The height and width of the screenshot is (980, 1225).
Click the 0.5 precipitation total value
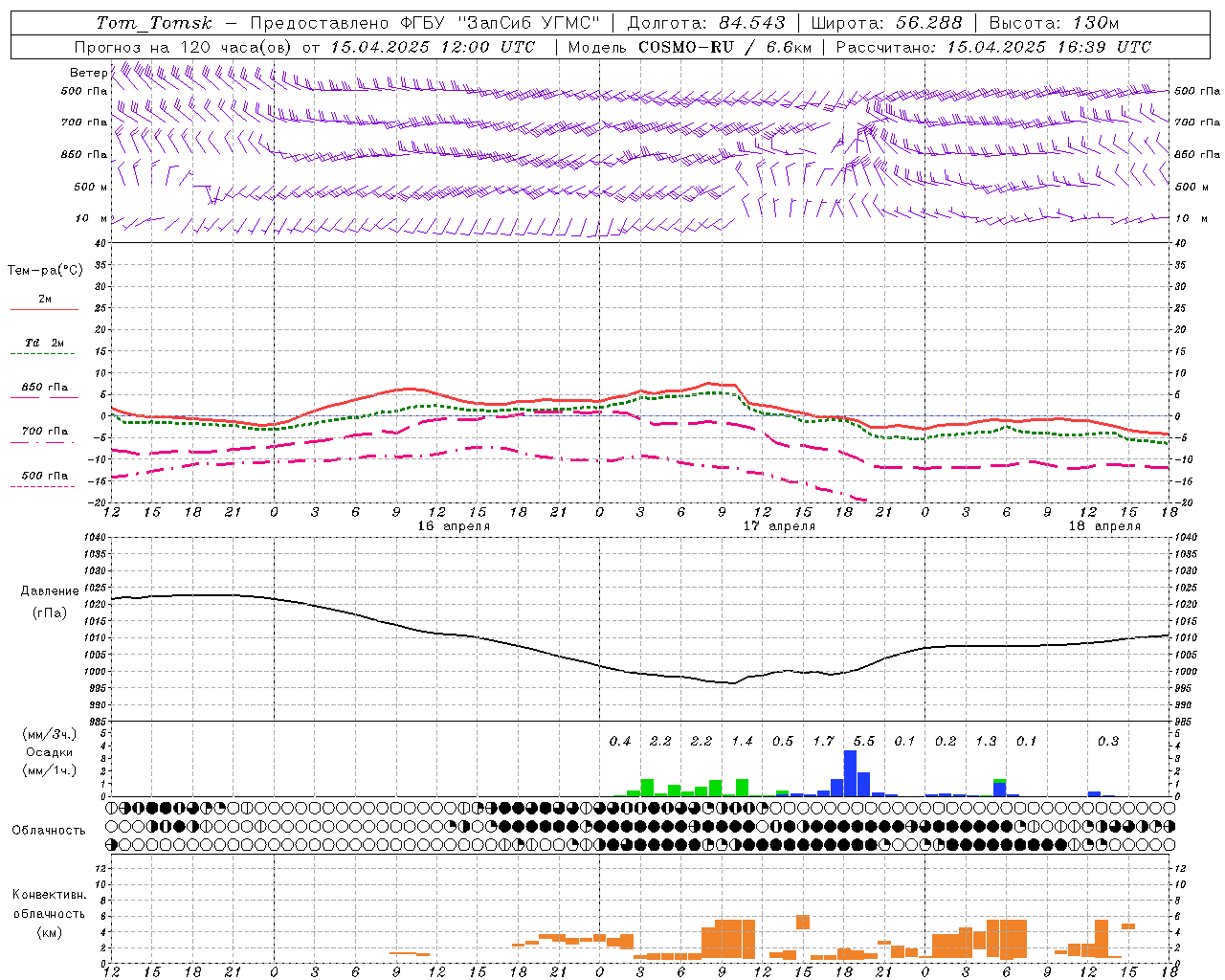point(783,742)
